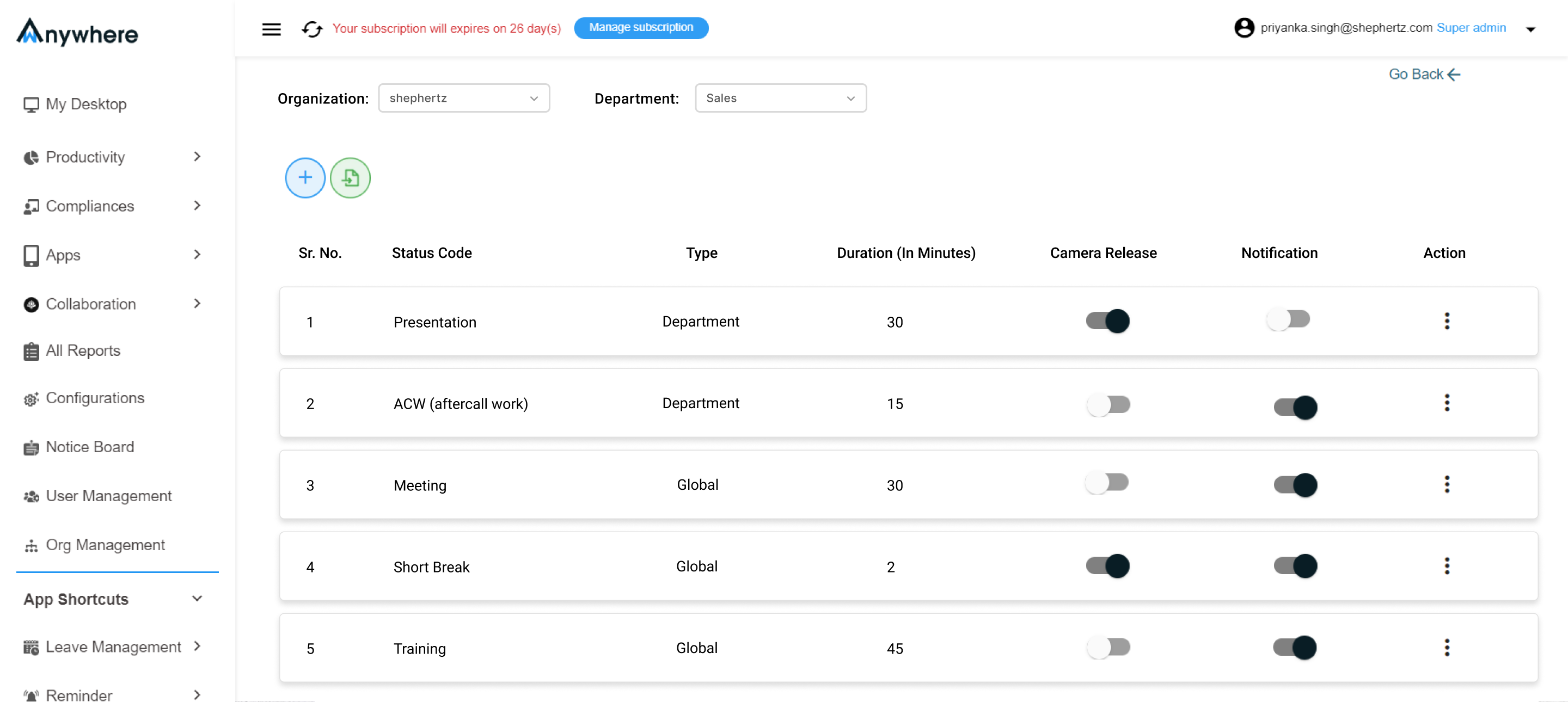This screenshot has height=702, width=1568.
Task: Expand the Productivity submenu chevron
Action: tap(197, 156)
